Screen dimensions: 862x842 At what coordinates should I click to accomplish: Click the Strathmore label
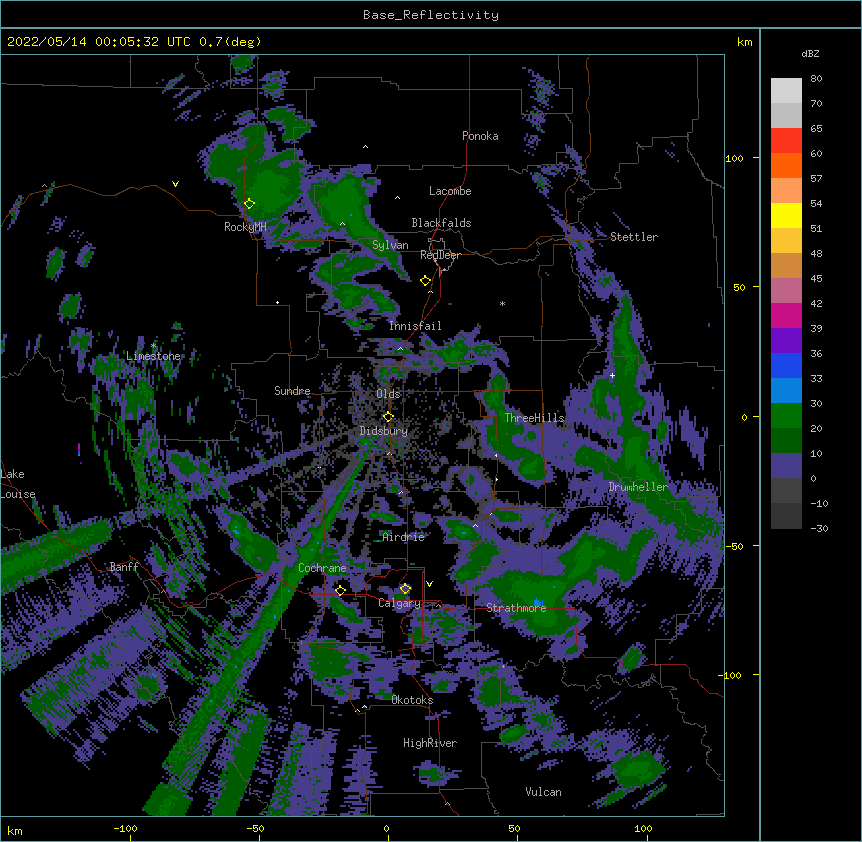pyautogui.click(x=516, y=608)
